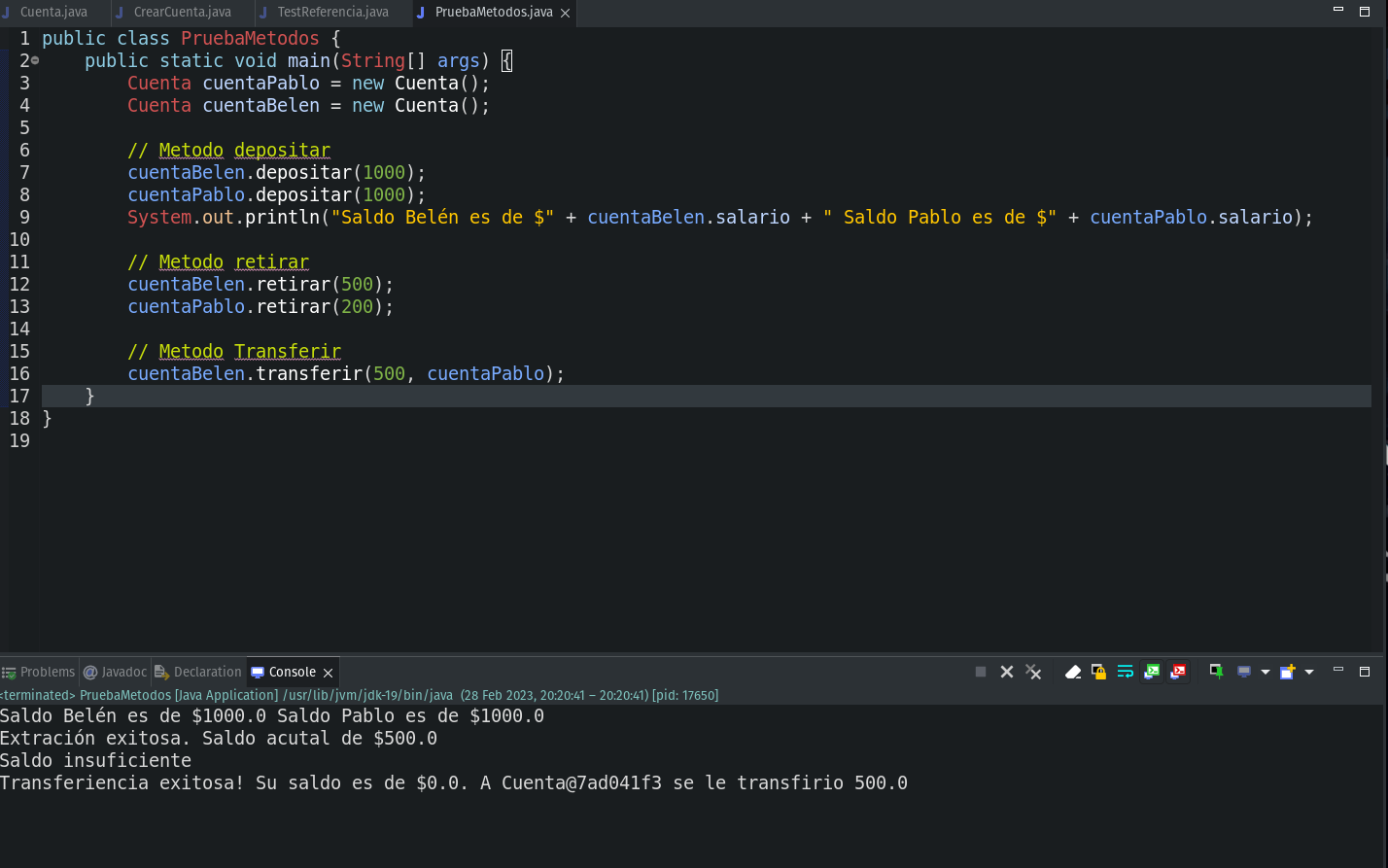
Task: Click line number 19 at the empty last line
Action: (19, 441)
